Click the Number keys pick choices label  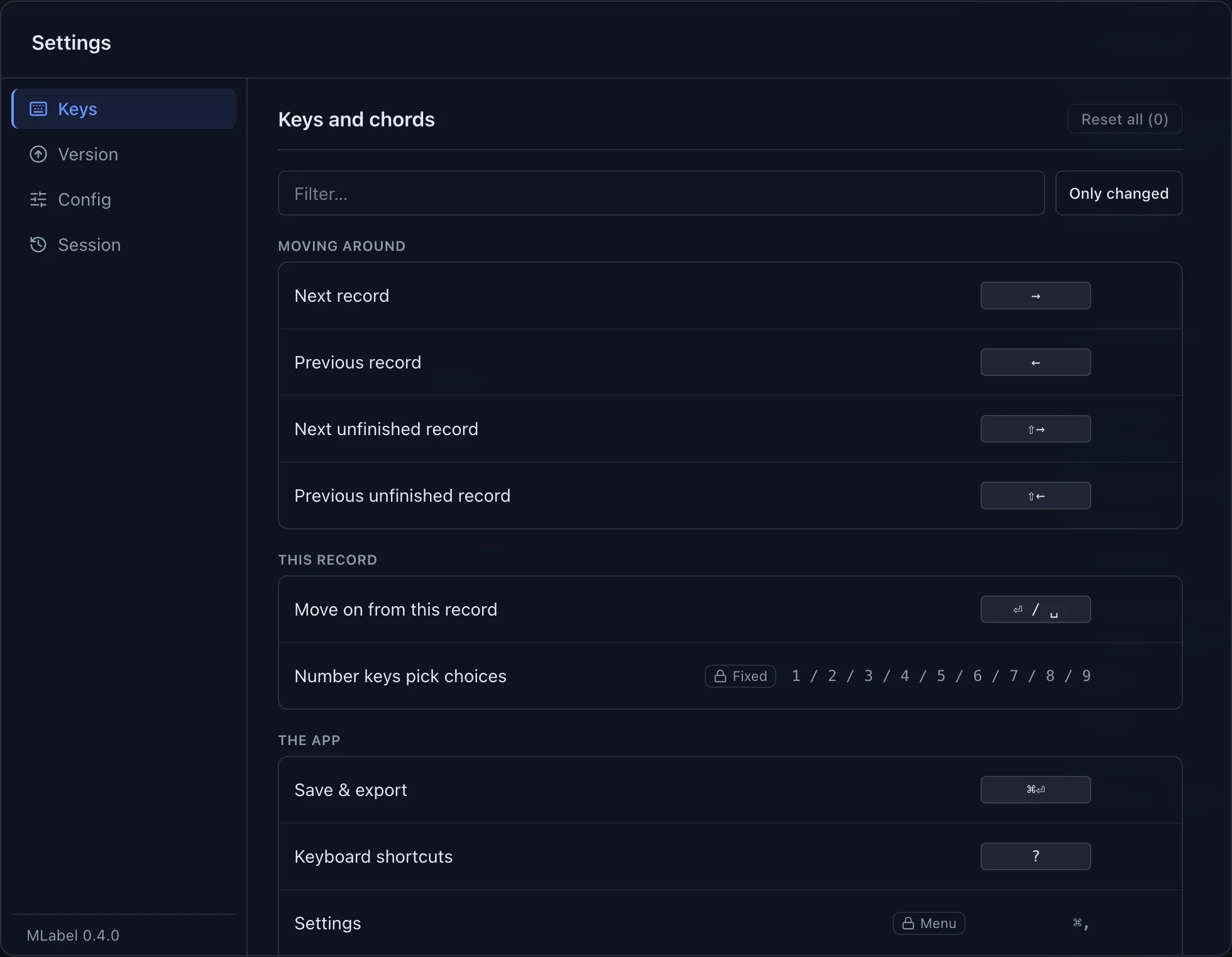400,676
